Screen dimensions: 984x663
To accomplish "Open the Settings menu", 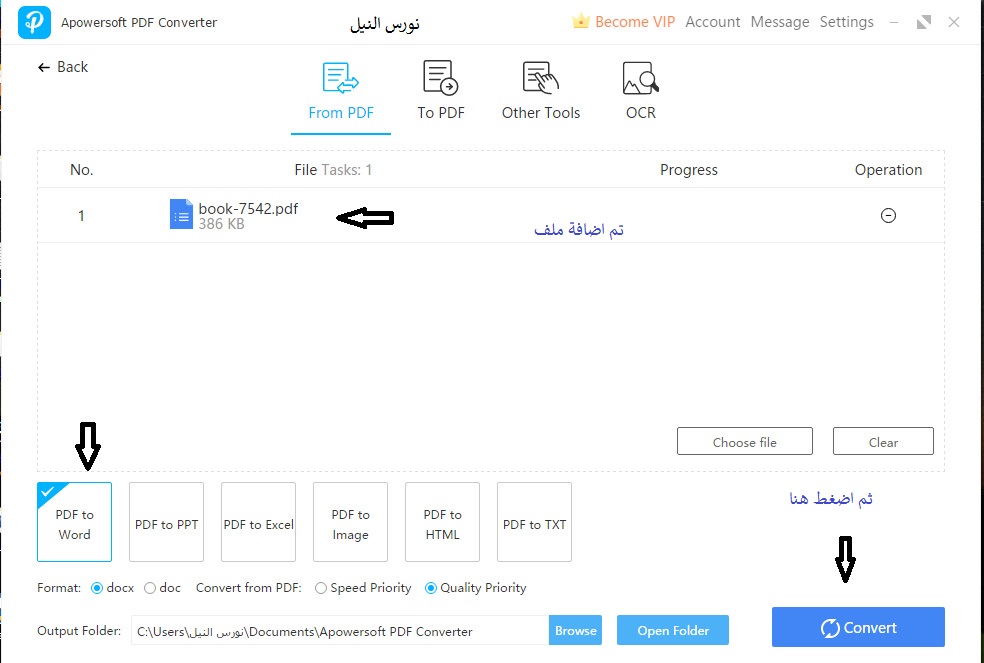I will pos(846,22).
